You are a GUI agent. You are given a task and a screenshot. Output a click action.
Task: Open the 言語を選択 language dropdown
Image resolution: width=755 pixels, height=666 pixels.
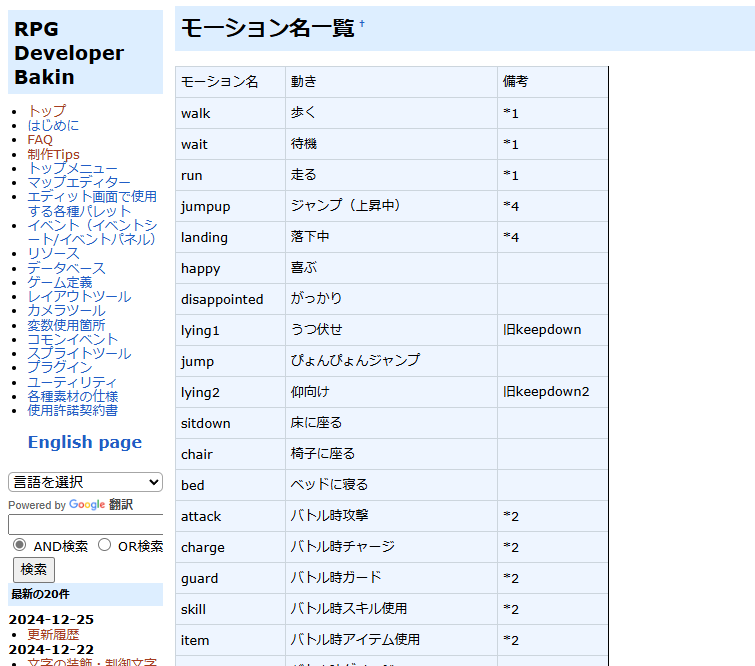pyautogui.click(x=85, y=482)
